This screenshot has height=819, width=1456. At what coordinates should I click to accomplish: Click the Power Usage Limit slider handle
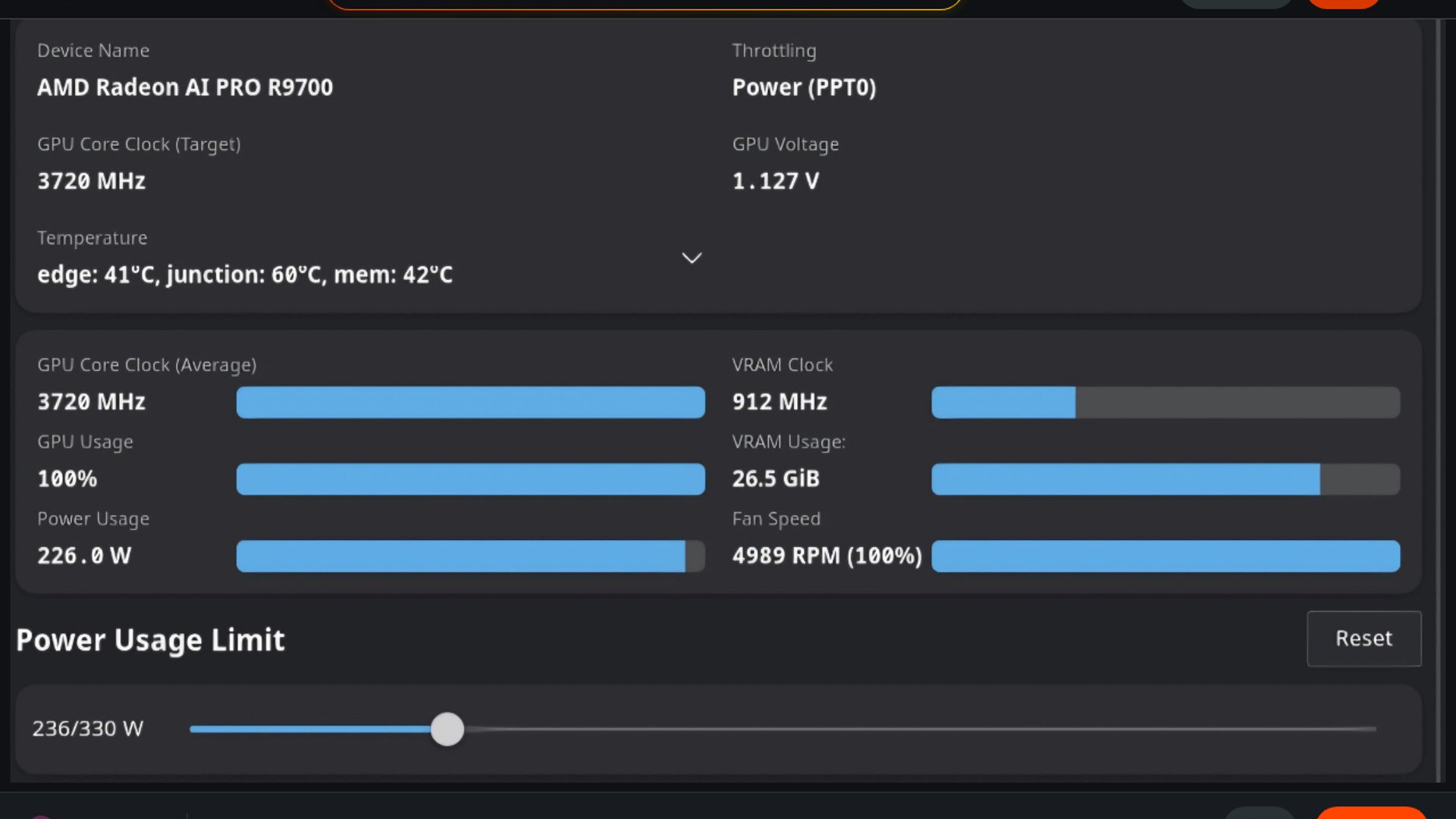pyautogui.click(x=447, y=729)
